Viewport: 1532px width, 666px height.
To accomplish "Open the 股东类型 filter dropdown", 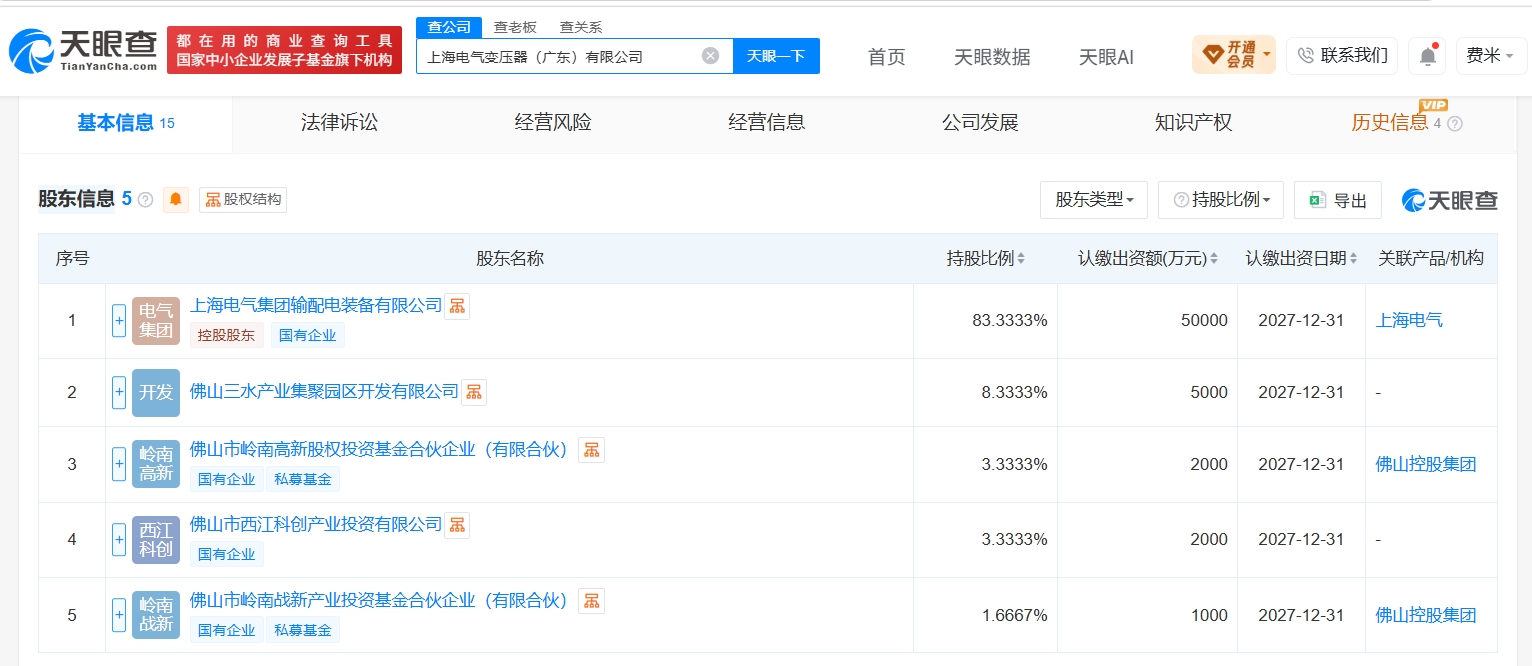I will tap(1094, 200).
